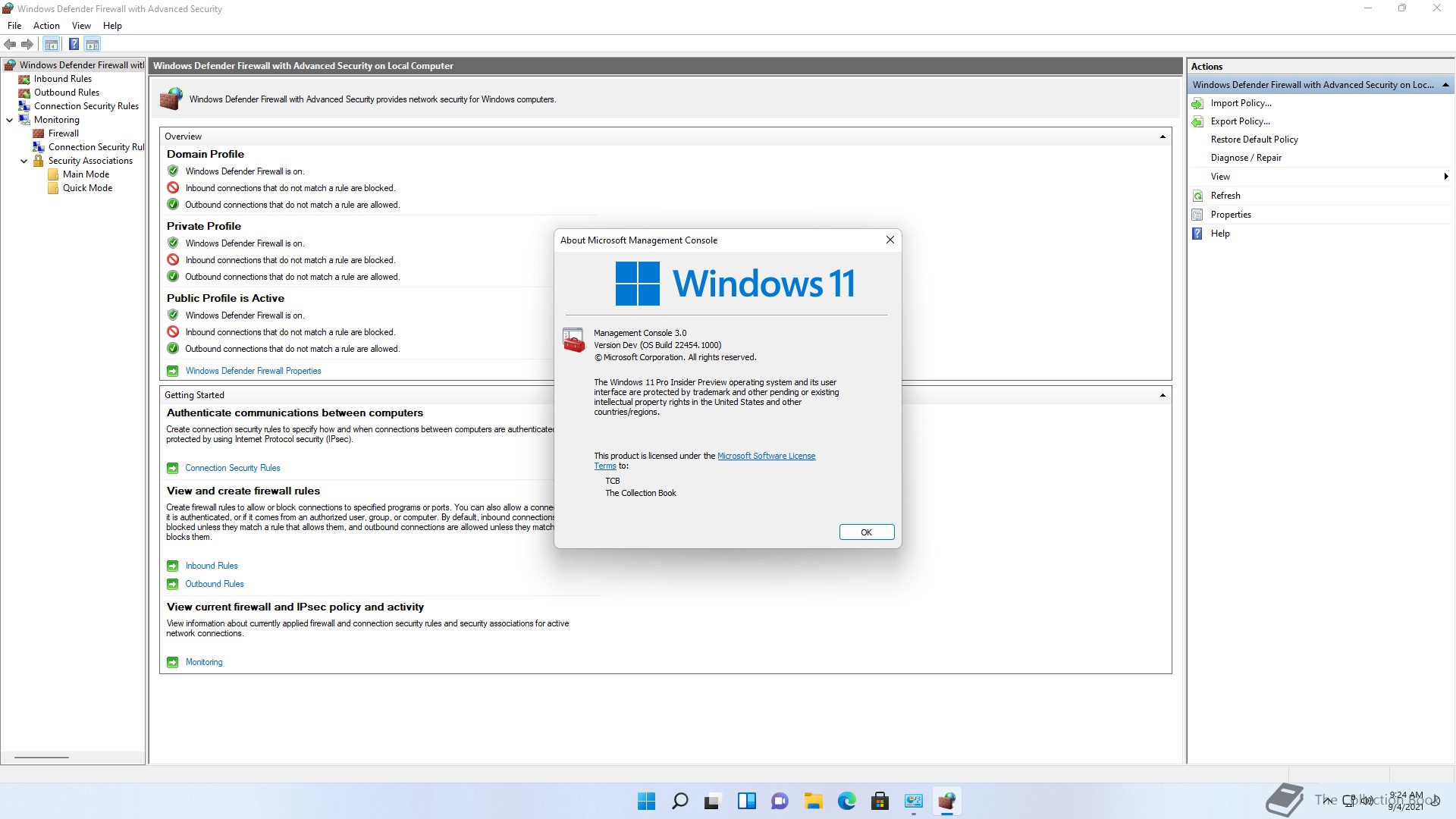Open Task View on taskbar
This screenshot has height=819, width=1456.
(x=713, y=801)
